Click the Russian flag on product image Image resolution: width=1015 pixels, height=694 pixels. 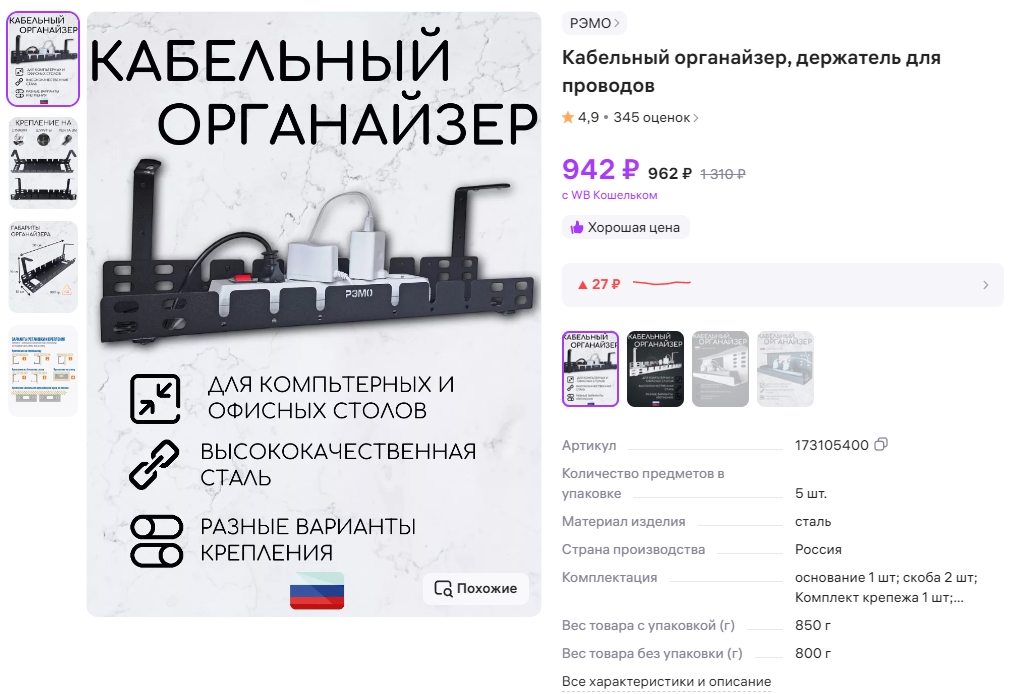pyautogui.click(x=317, y=590)
